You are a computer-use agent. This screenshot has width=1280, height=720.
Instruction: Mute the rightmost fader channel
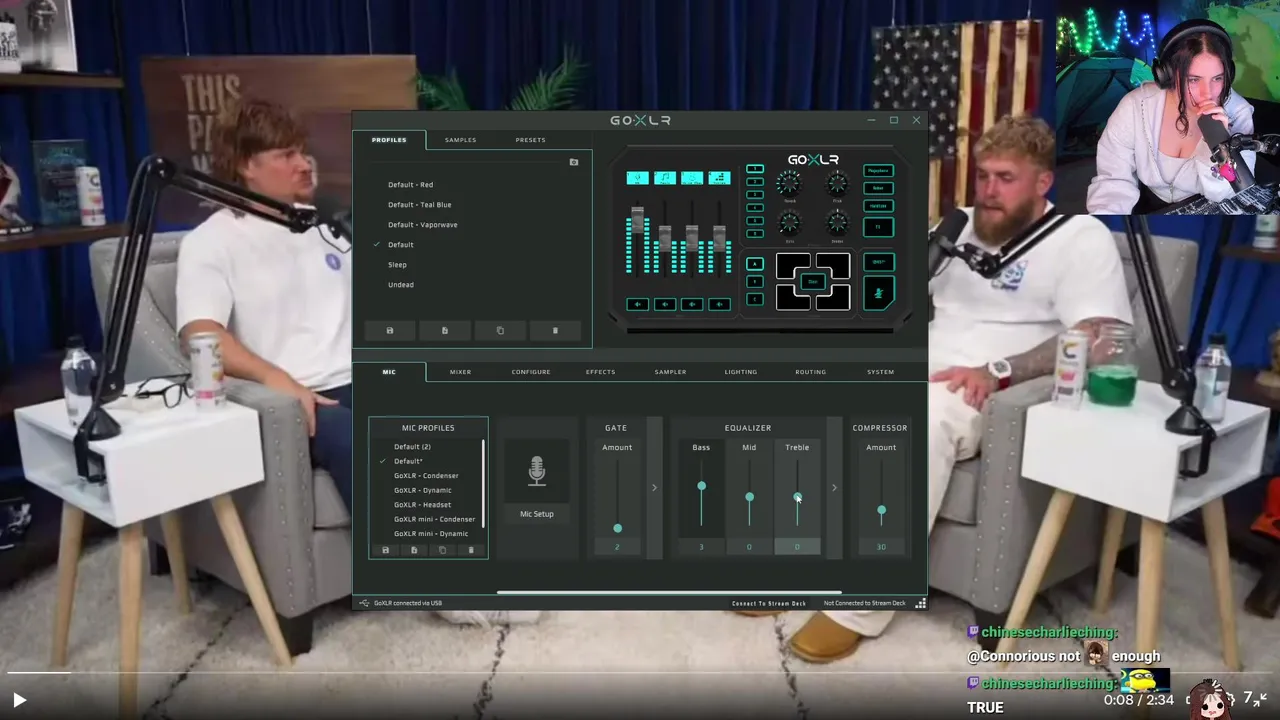click(719, 304)
